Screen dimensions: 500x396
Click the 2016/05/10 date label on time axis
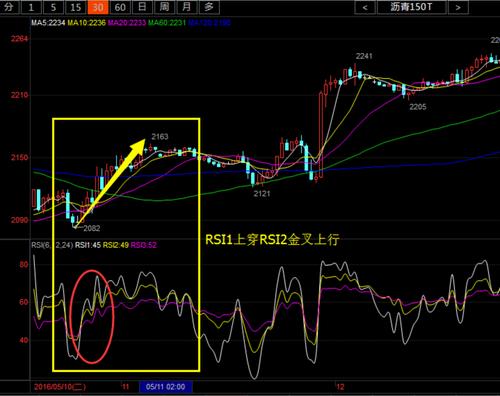pos(60,387)
